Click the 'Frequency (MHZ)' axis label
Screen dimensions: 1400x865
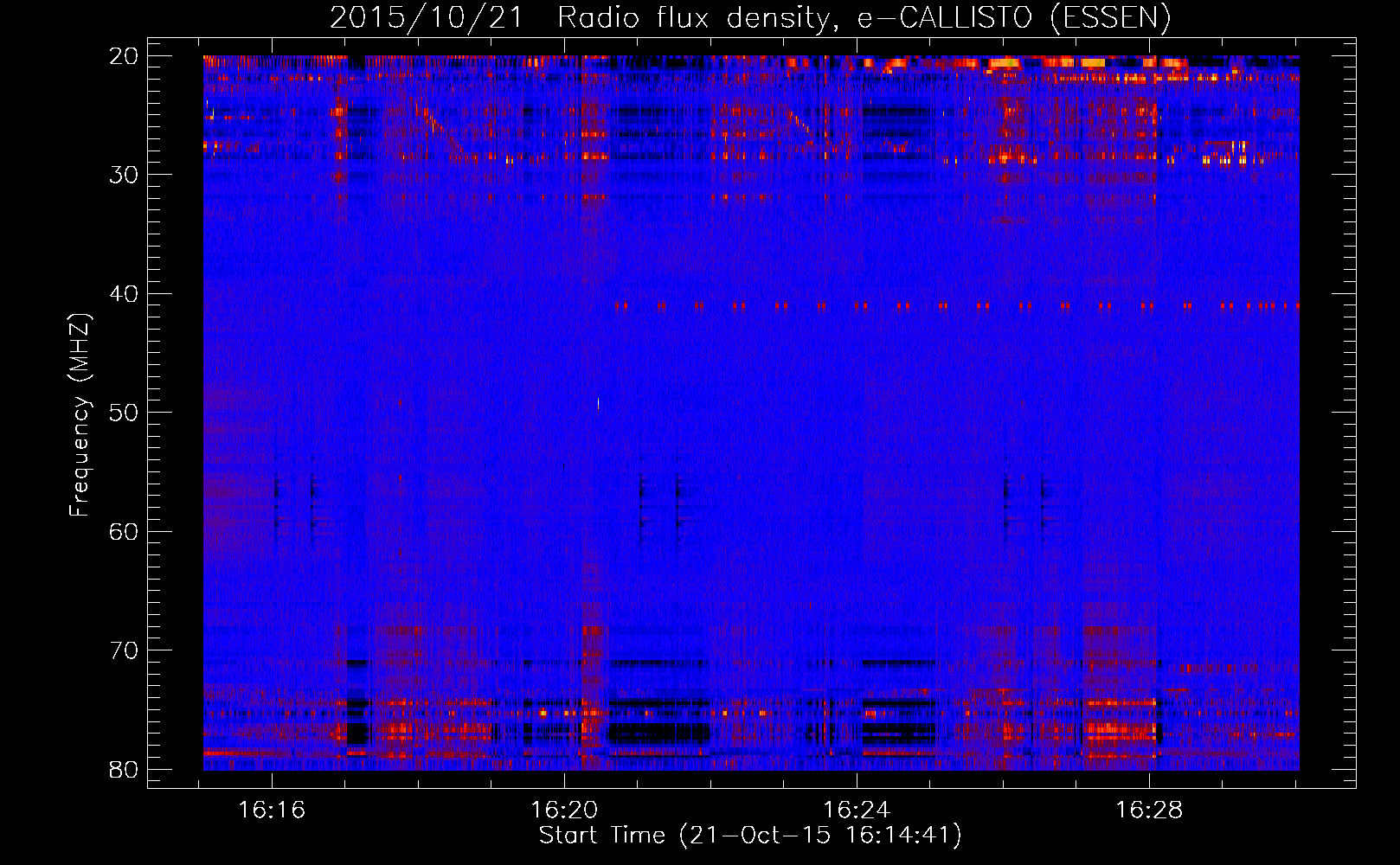[80, 416]
